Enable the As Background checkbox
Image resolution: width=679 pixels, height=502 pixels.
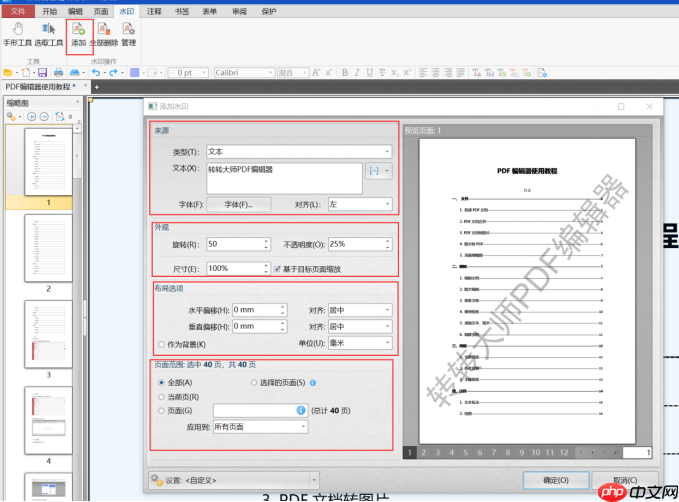point(162,344)
